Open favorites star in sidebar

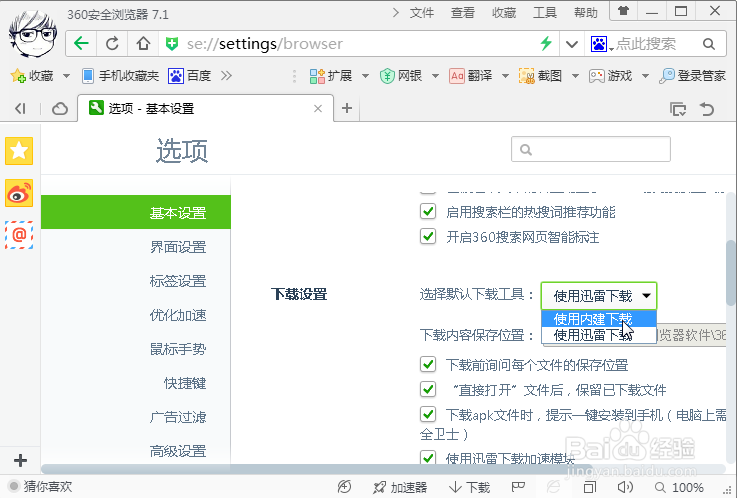(x=19, y=151)
